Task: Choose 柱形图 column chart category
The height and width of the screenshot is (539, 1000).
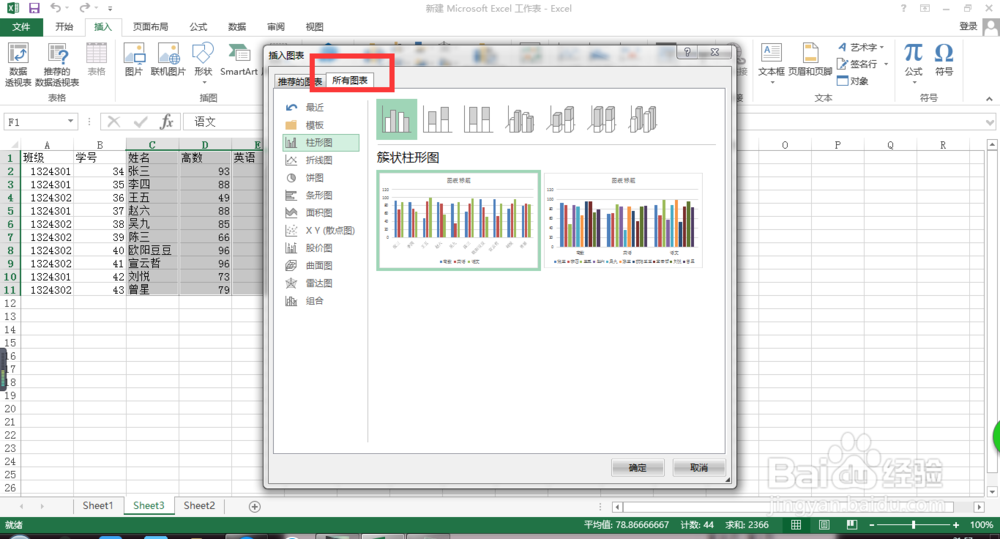Action: click(321, 142)
